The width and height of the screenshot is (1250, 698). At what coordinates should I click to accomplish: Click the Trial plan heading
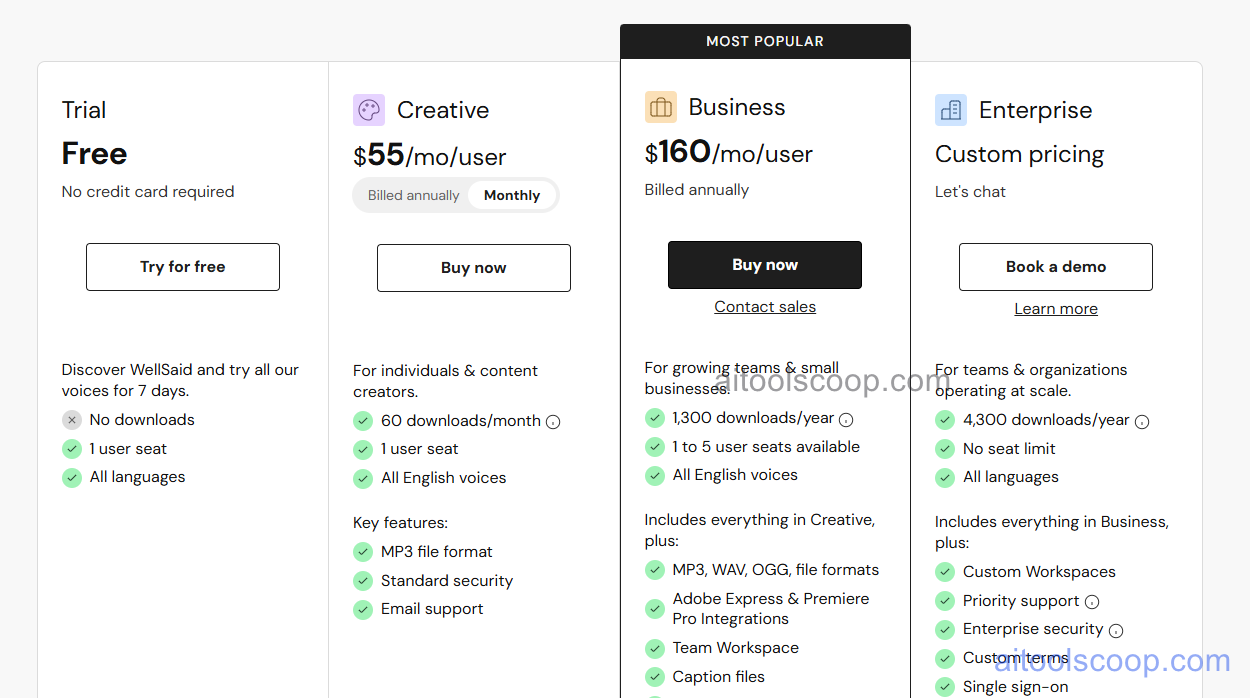(x=84, y=110)
